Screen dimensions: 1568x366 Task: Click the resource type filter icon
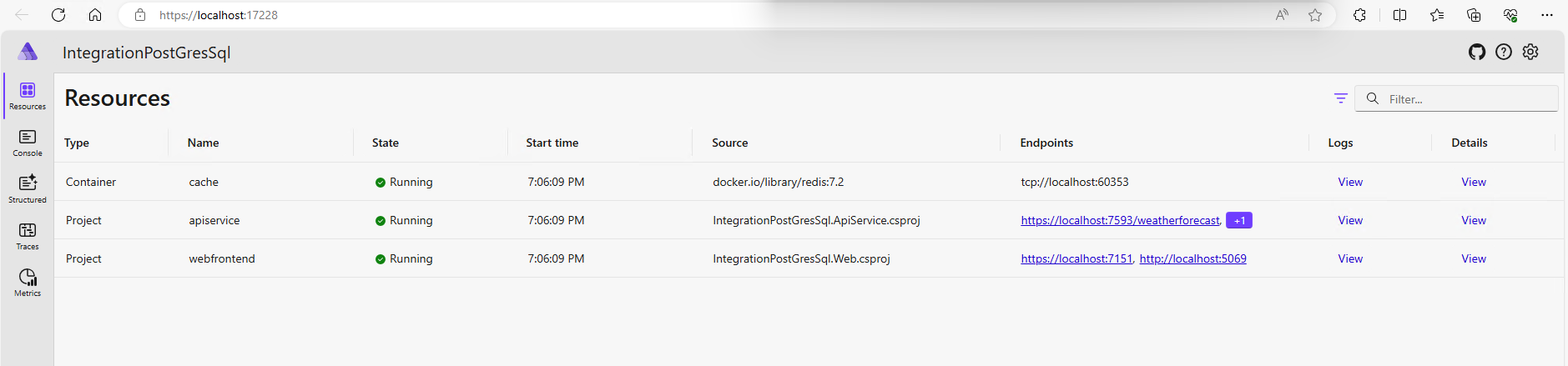[1341, 98]
